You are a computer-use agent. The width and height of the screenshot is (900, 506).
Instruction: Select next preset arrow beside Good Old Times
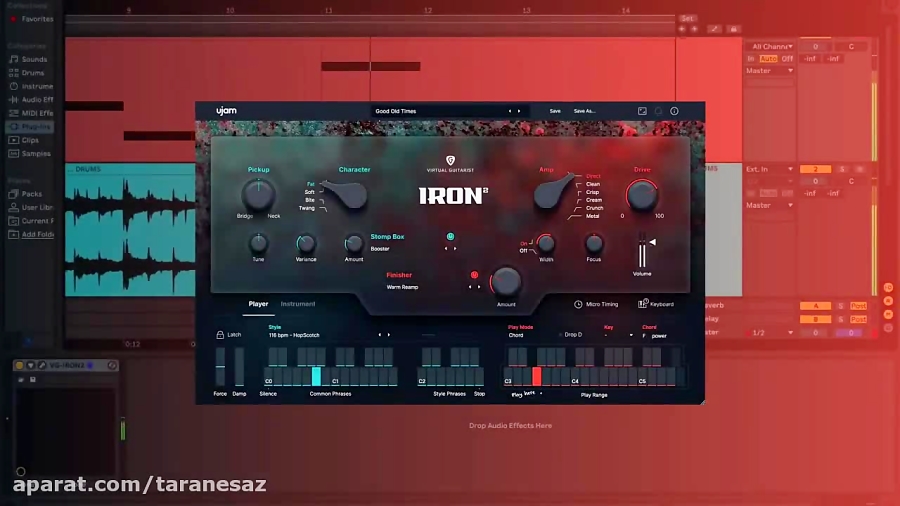coord(519,111)
